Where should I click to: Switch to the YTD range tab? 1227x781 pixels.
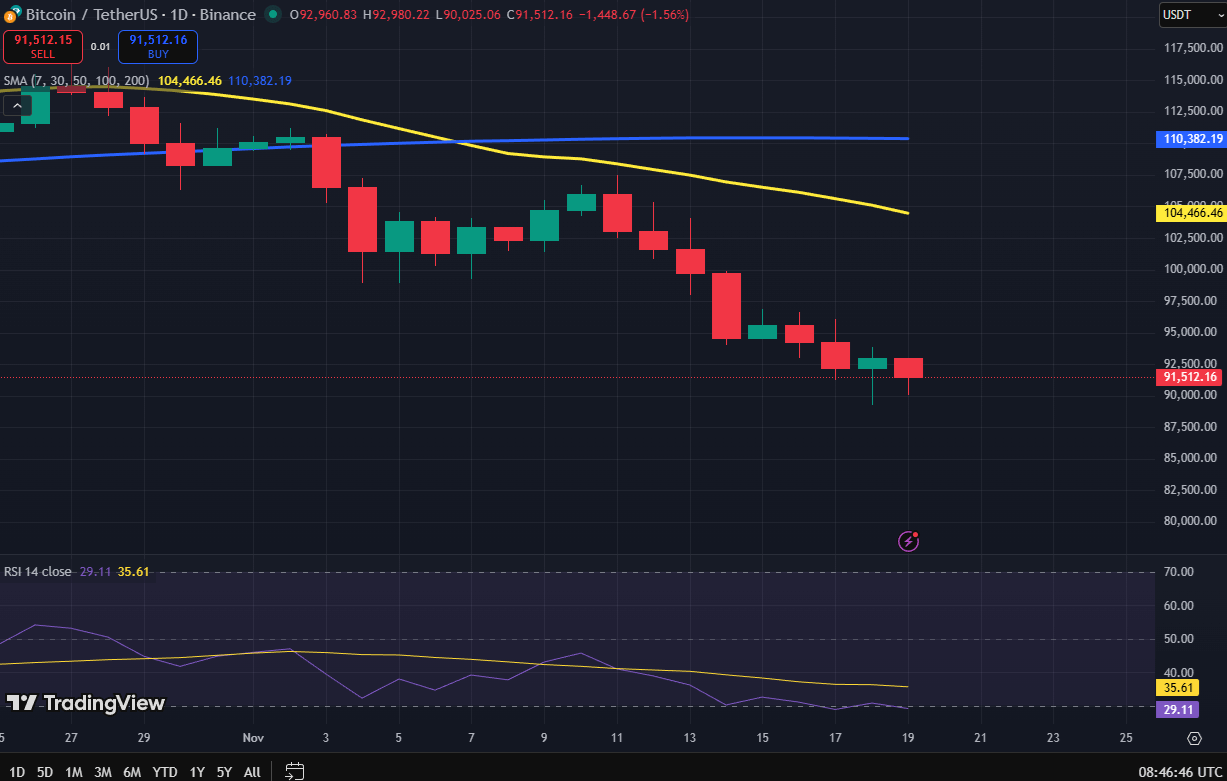164,772
